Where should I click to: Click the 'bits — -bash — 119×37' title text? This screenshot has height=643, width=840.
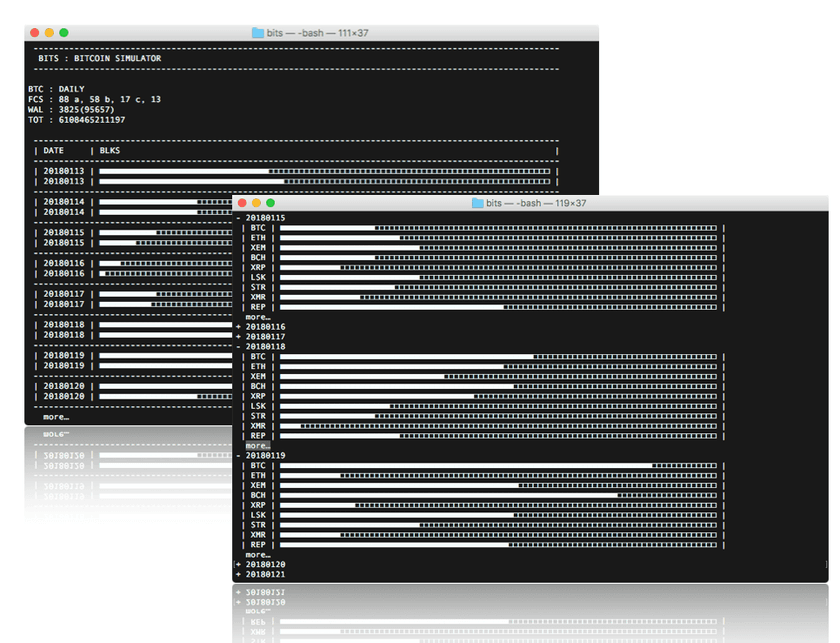coord(536,203)
